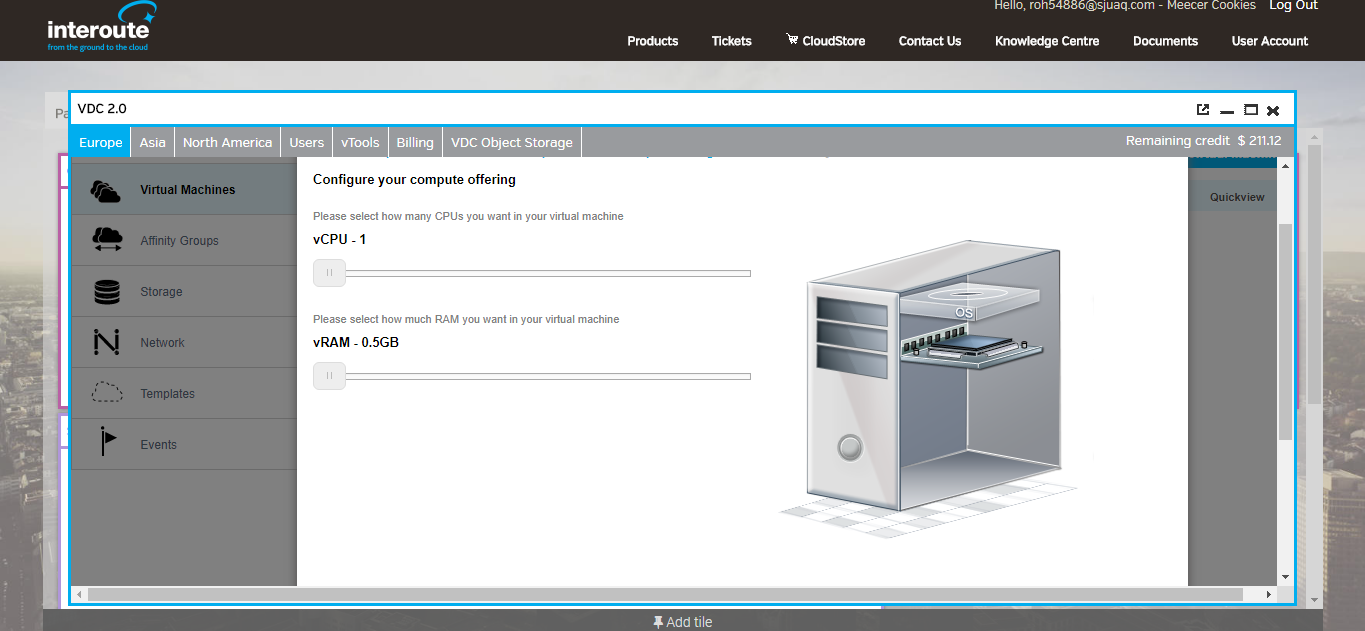The height and width of the screenshot is (631, 1365).
Task: Open the Tickets menu
Action: pos(732,41)
